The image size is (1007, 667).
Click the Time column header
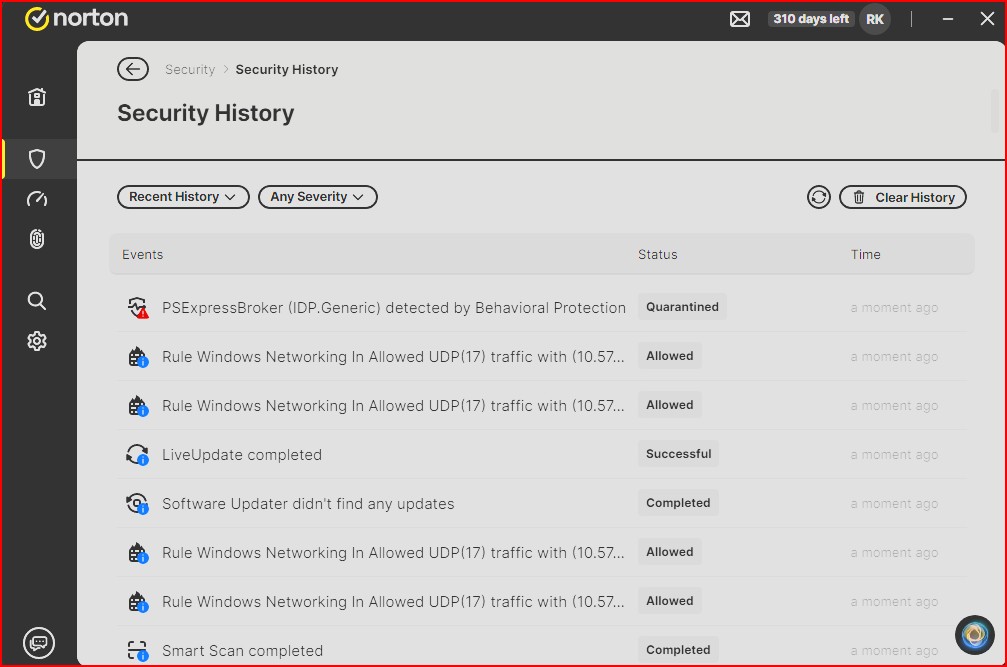point(866,254)
